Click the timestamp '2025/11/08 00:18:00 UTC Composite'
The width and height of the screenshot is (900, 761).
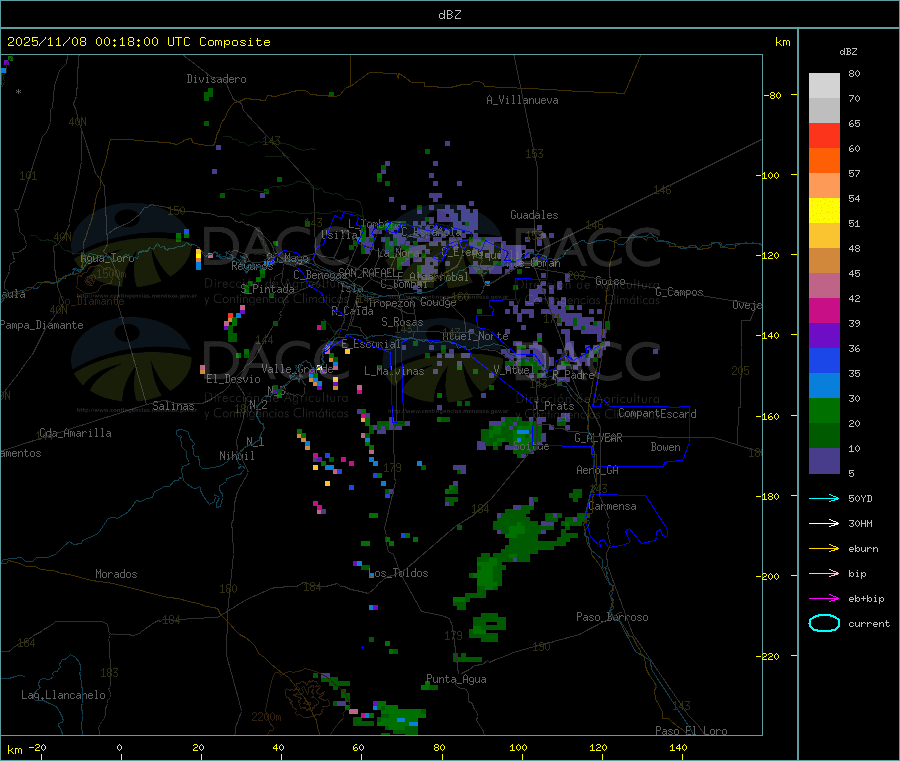point(138,42)
